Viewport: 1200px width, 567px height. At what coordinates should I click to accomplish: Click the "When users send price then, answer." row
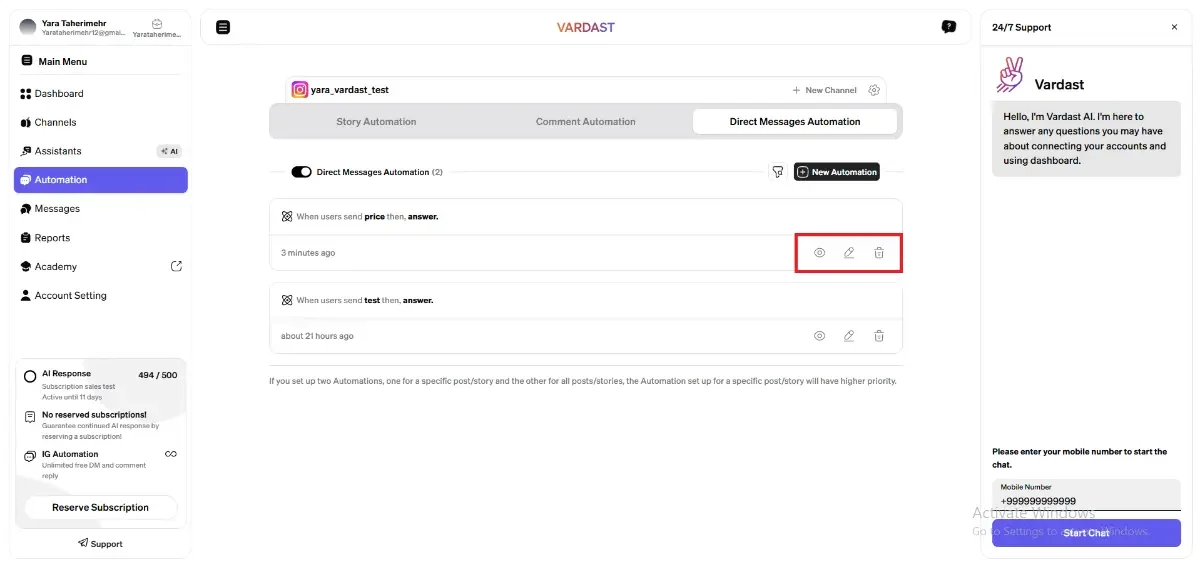pos(586,216)
